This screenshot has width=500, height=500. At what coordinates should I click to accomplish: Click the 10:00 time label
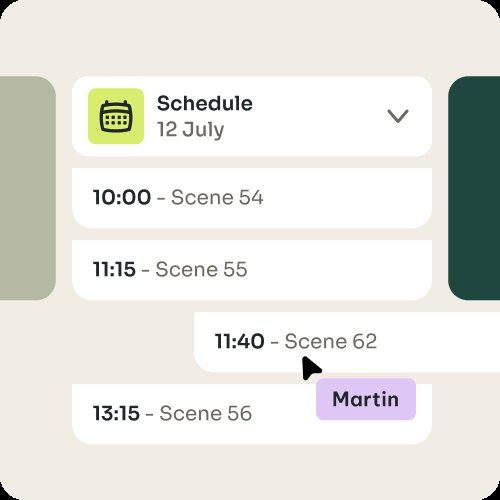122,197
